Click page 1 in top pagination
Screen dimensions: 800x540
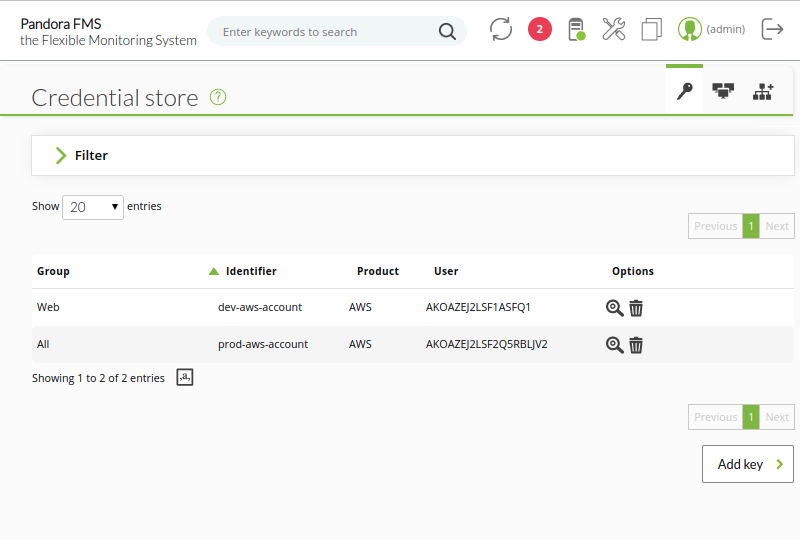tap(751, 226)
